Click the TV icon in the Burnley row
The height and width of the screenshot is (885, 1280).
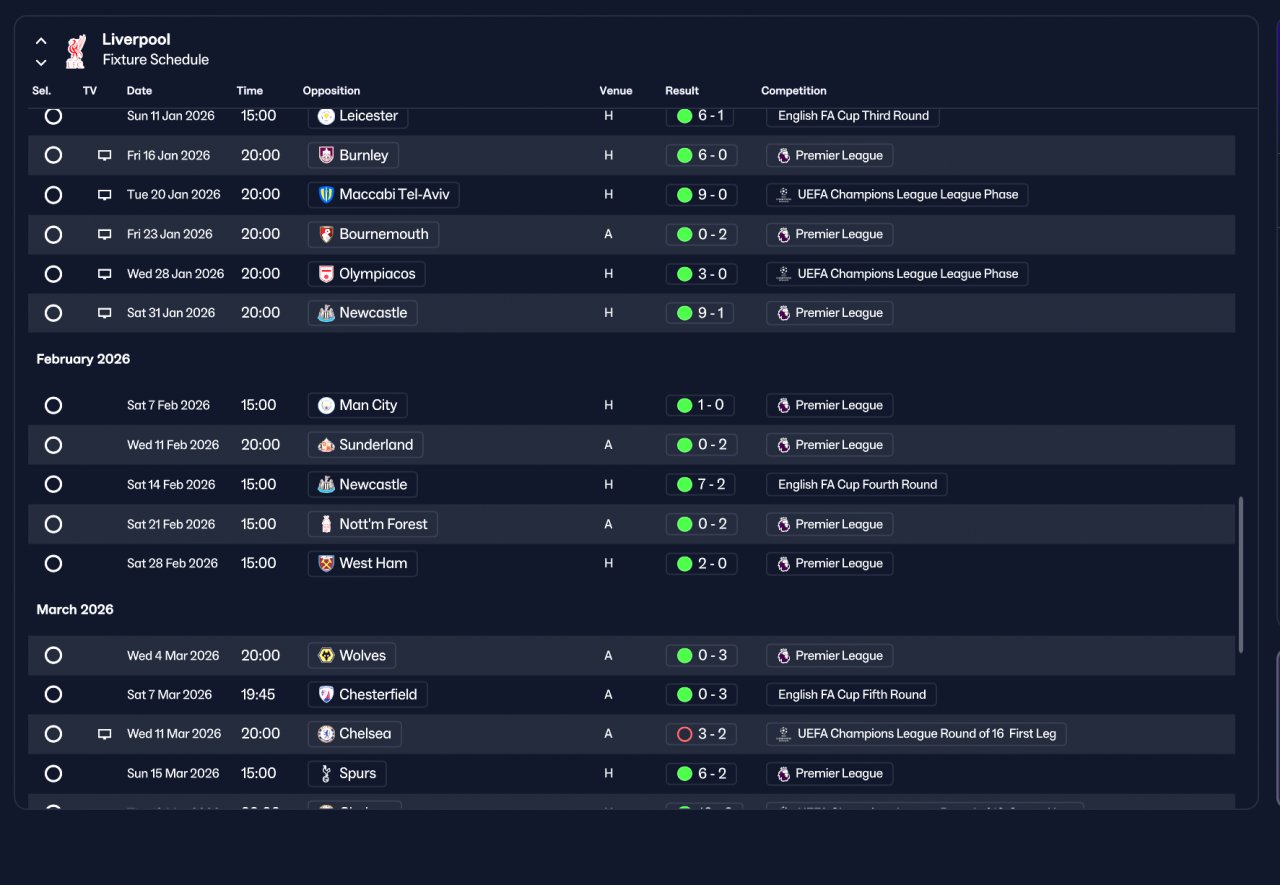pyautogui.click(x=104, y=156)
